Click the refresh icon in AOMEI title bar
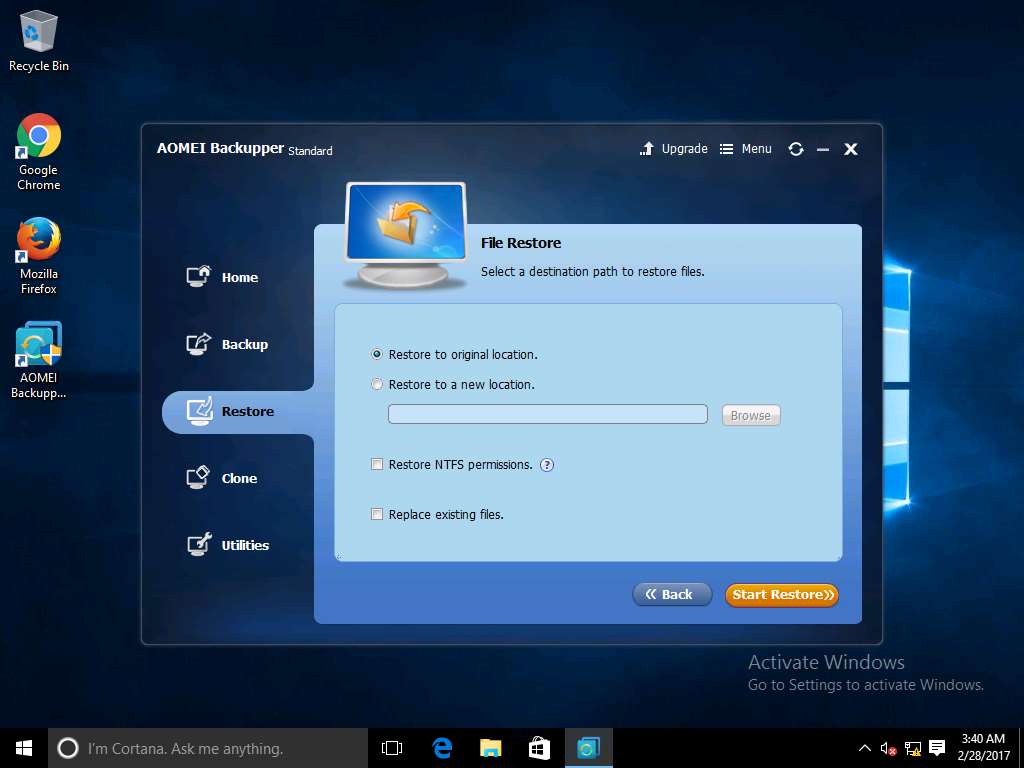Screen dimensions: 1024x768 (x=795, y=149)
